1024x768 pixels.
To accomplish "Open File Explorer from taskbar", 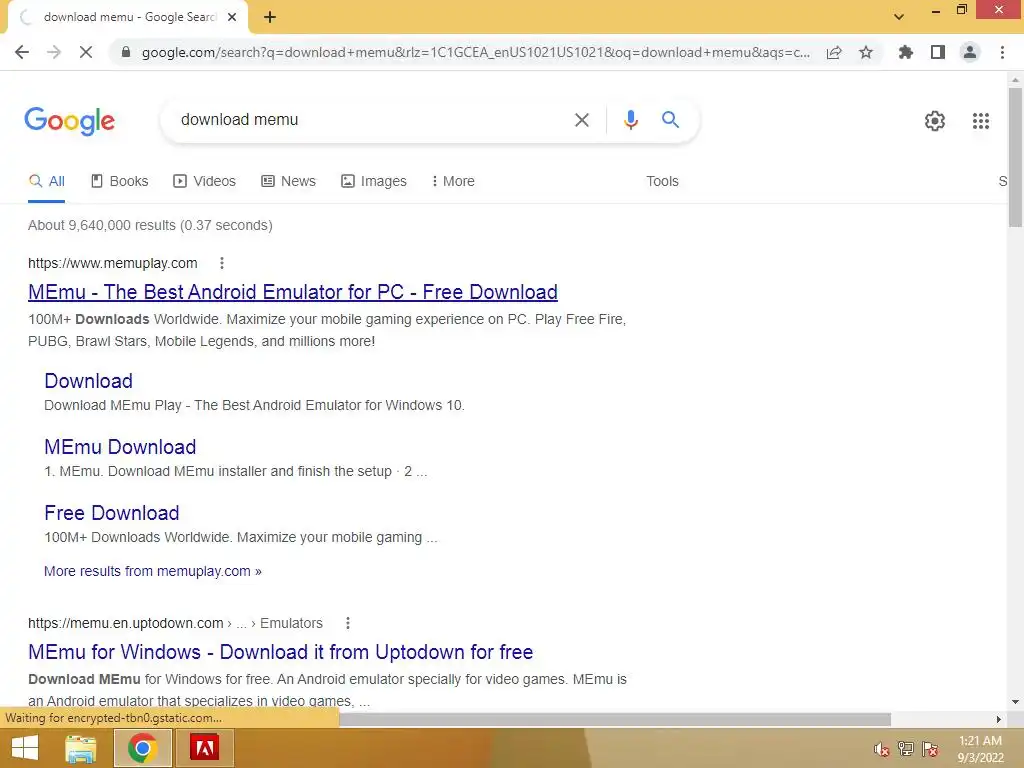I will [81, 748].
